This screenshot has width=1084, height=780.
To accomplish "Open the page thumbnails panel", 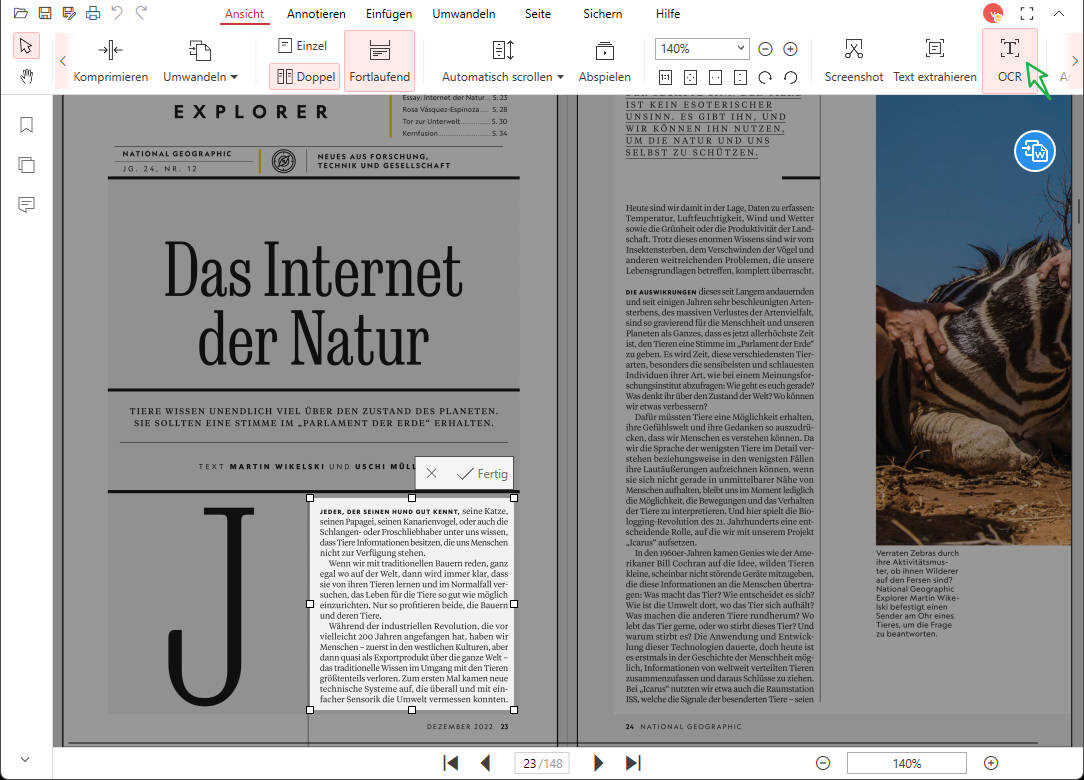I will (x=25, y=165).
